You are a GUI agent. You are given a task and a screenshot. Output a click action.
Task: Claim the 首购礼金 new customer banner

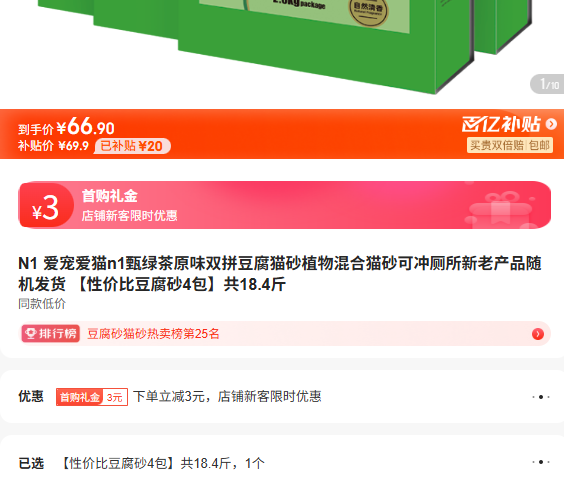(285, 205)
